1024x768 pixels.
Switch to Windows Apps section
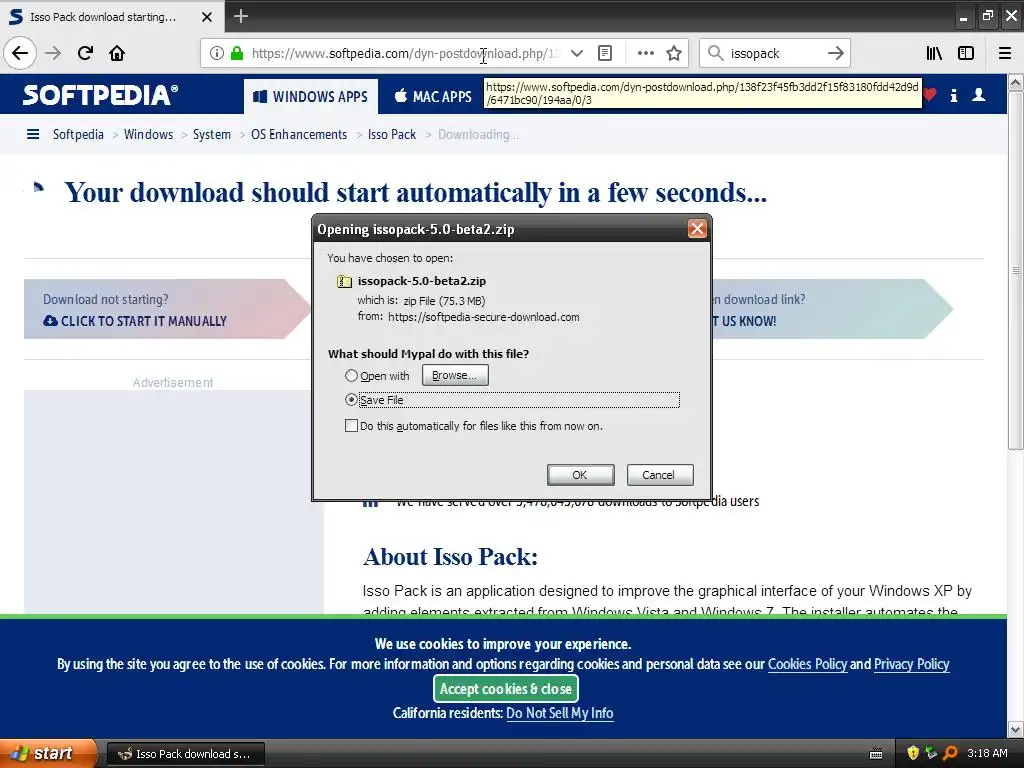click(x=310, y=97)
